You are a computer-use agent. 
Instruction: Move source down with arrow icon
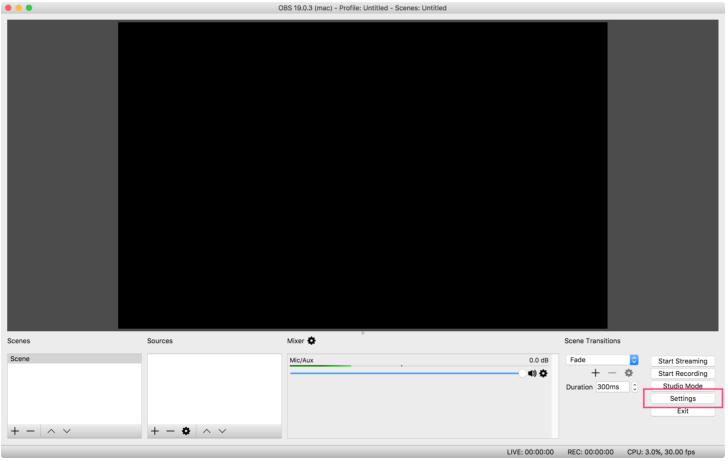tap(222, 431)
